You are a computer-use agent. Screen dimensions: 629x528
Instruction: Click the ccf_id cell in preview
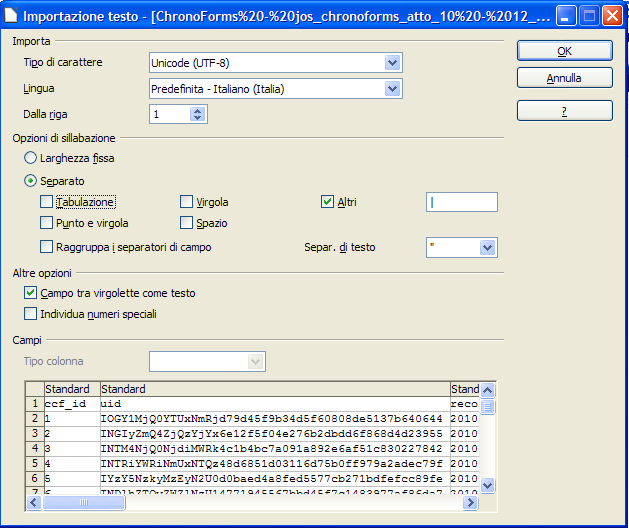click(x=72, y=404)
